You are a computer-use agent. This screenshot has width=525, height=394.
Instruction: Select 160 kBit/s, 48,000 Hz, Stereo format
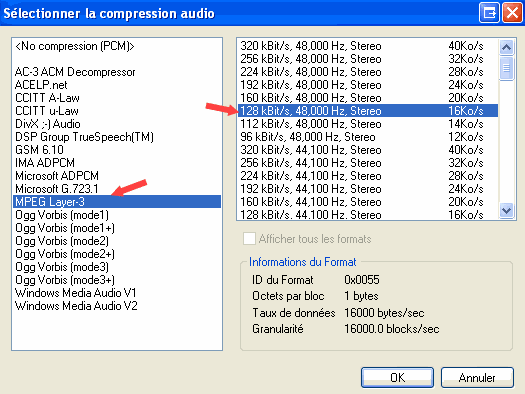(x=368, y=98)
